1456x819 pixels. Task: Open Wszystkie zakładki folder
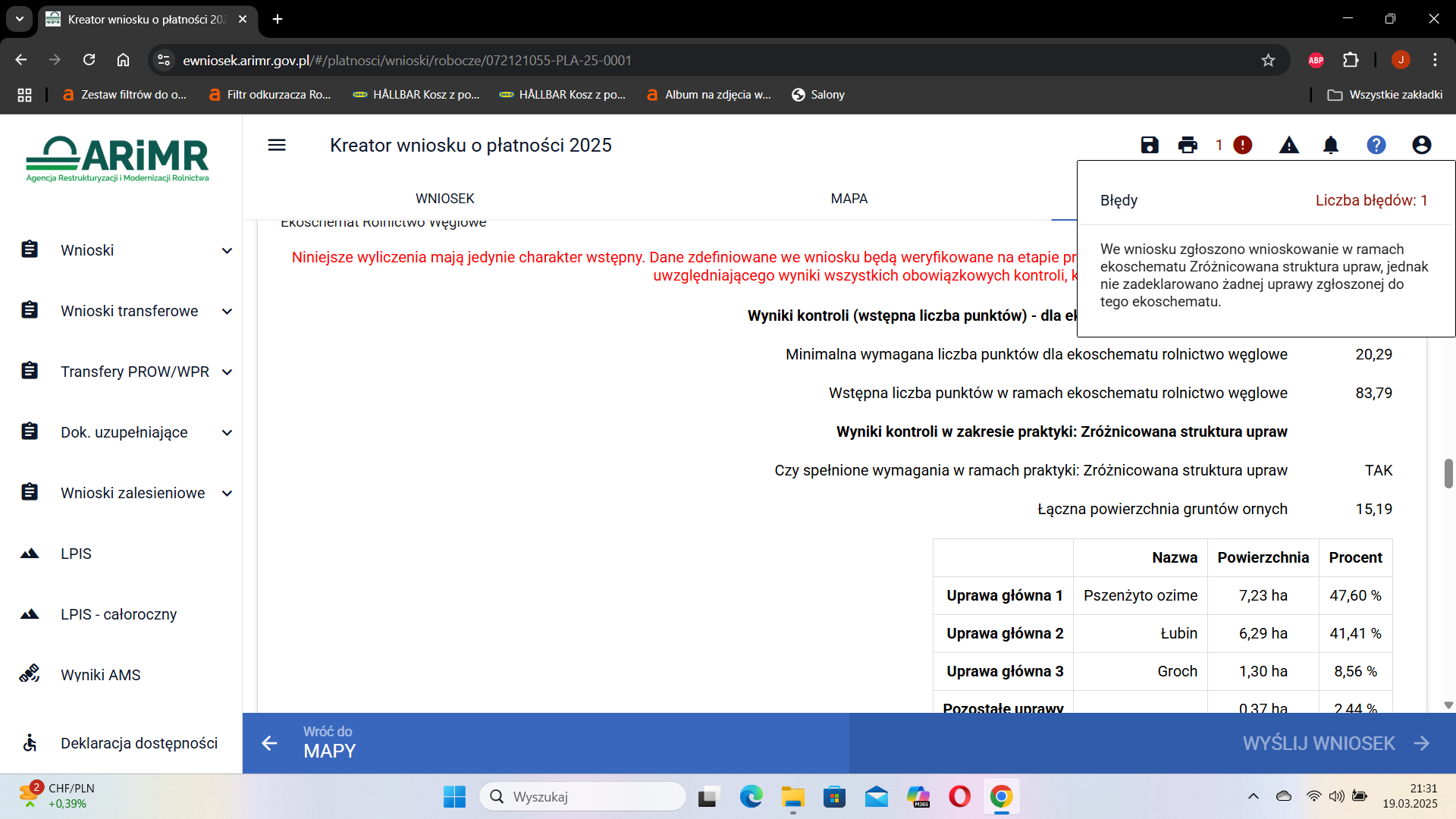[x=1385, y=95]
